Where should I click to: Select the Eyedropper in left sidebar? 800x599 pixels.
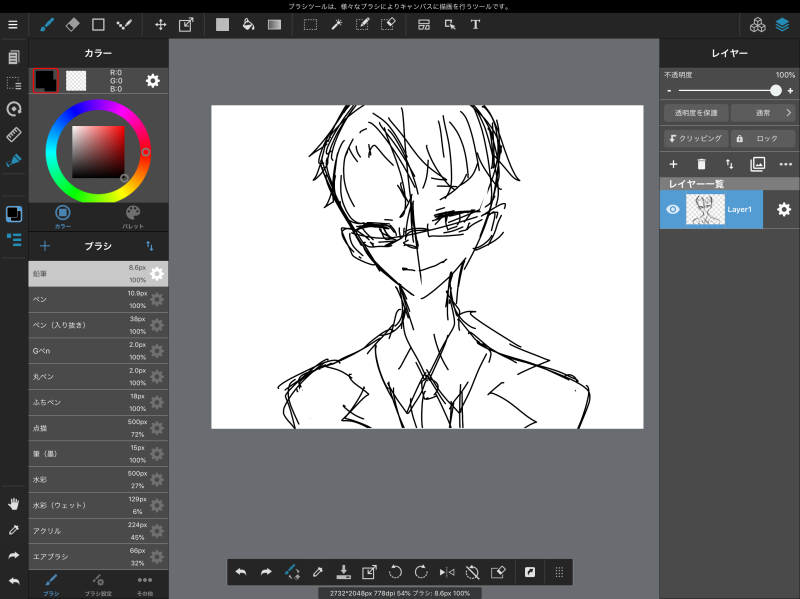click(14, 530)
